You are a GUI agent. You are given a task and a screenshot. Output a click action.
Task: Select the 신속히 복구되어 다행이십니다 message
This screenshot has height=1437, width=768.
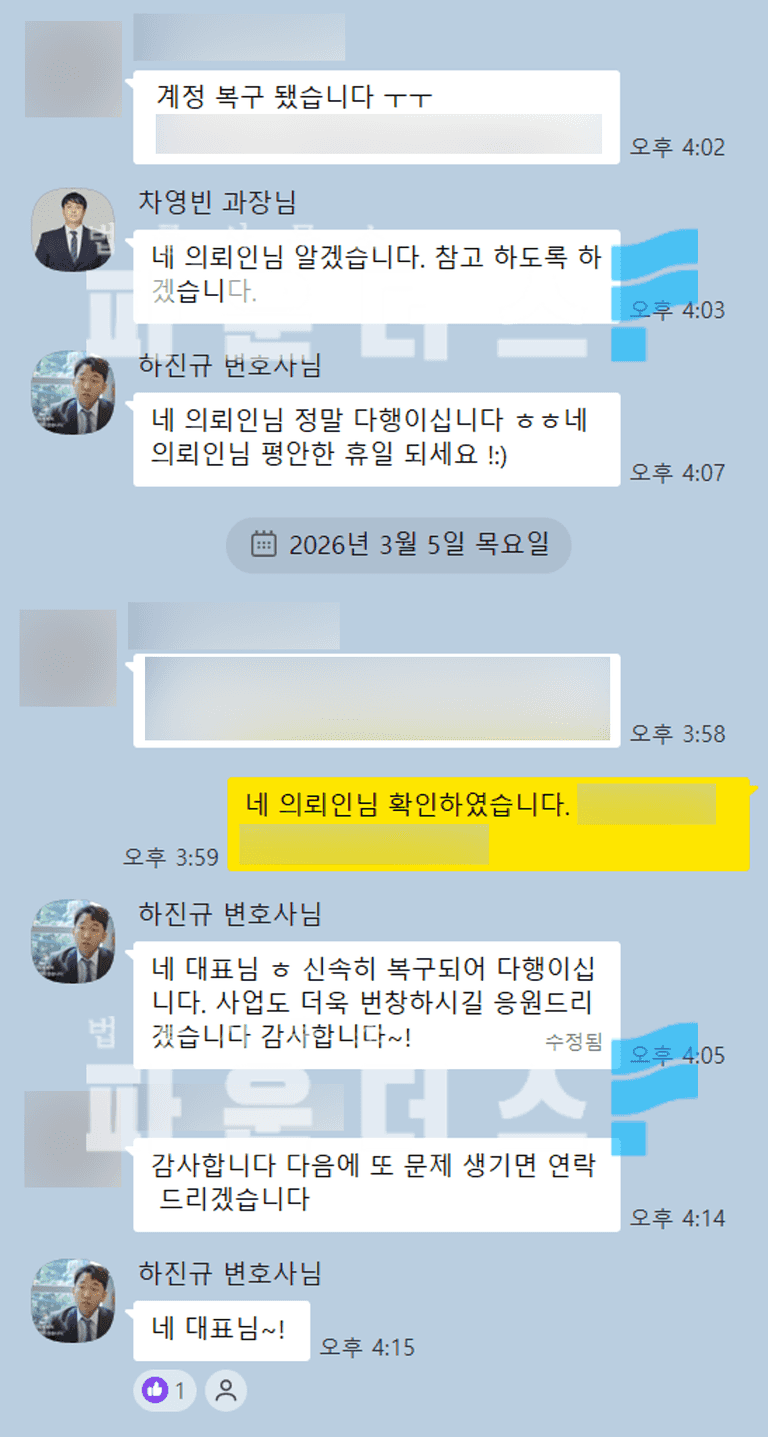pos(377,1005)
